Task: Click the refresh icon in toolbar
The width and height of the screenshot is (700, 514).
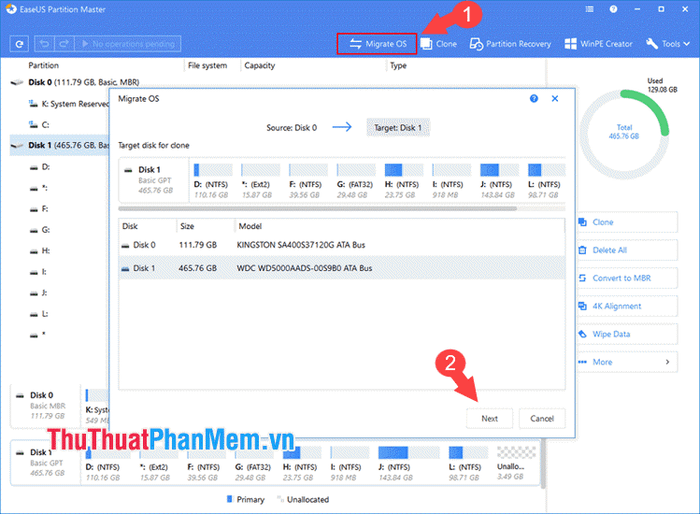Action: [x=19, y=44]
